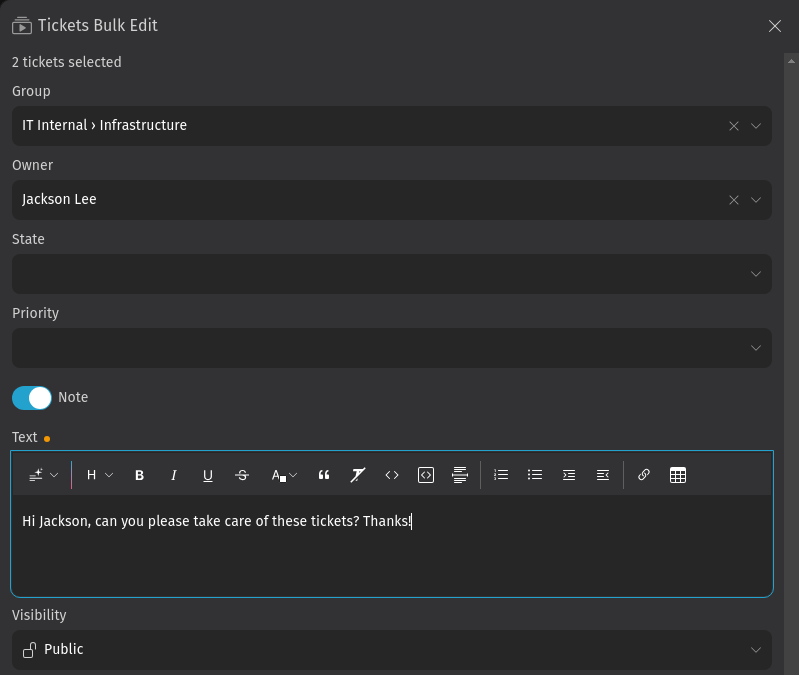Insert a hyperlink
This screenshot has width=799, height=675.
(644, 475)
